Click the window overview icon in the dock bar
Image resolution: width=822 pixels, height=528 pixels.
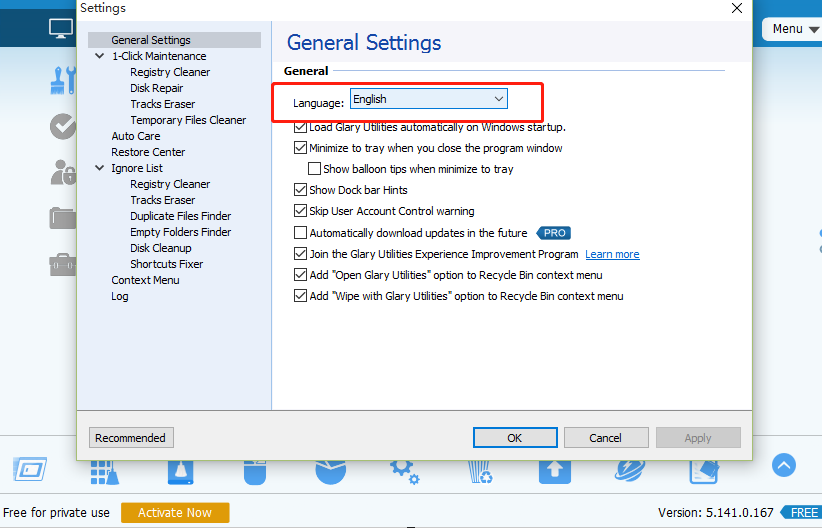(x=30, y=469)
